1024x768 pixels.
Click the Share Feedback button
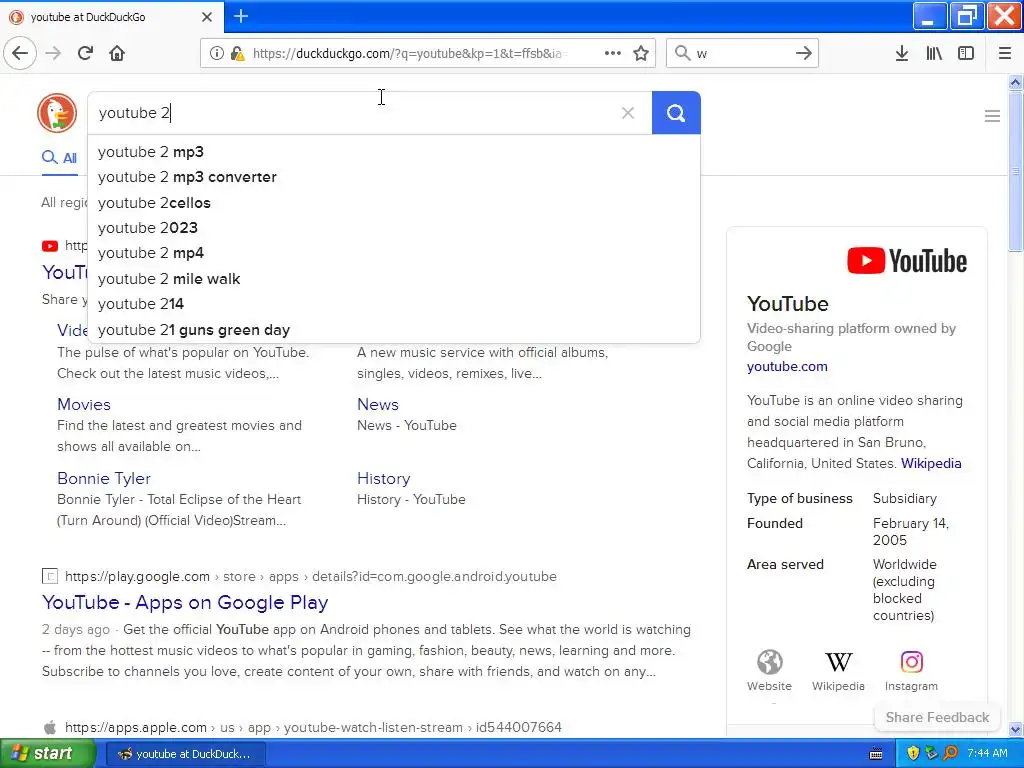pyautogui.click(x=937, y=717)
